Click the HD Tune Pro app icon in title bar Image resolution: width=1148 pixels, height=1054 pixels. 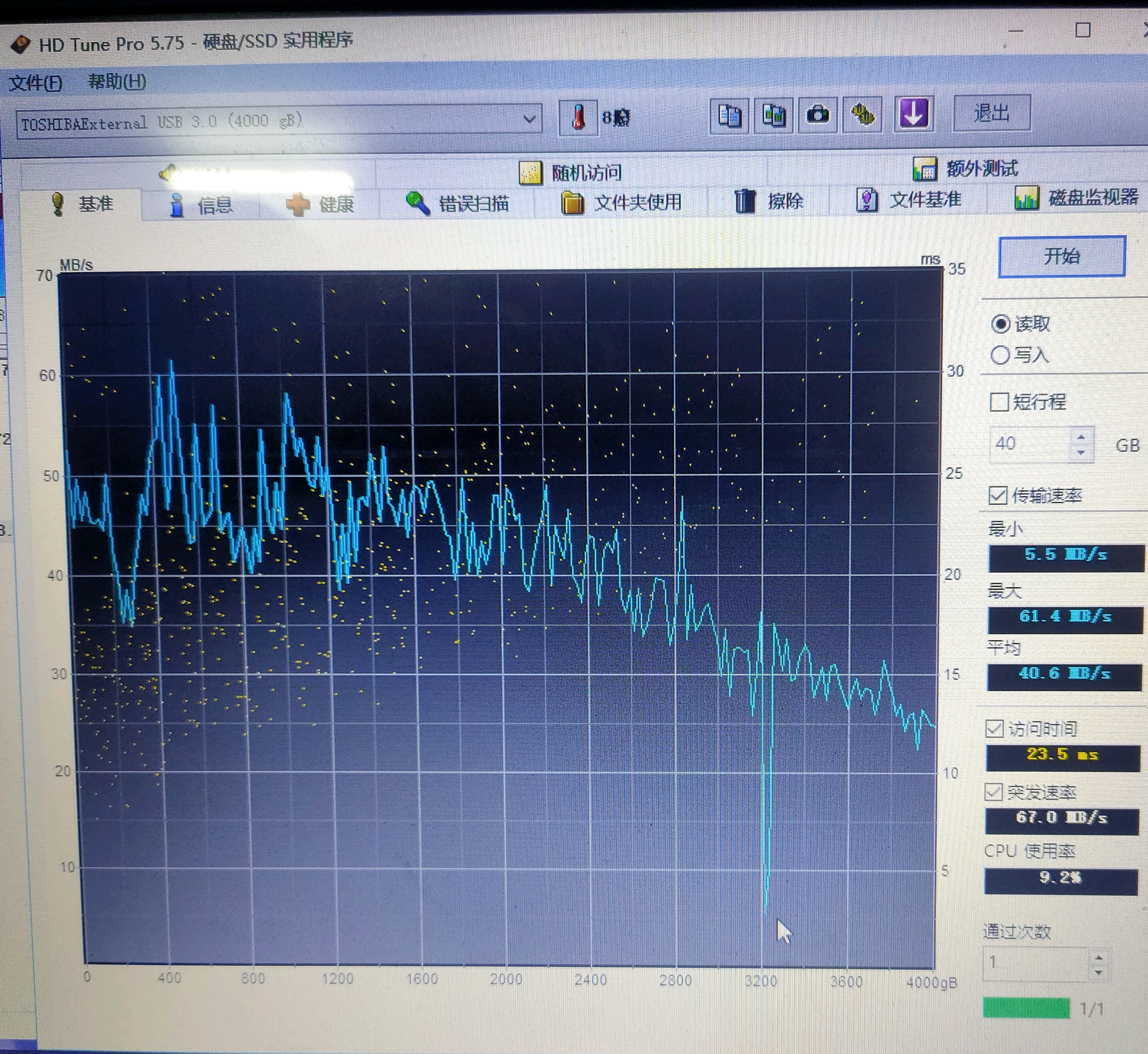(20, 44)
